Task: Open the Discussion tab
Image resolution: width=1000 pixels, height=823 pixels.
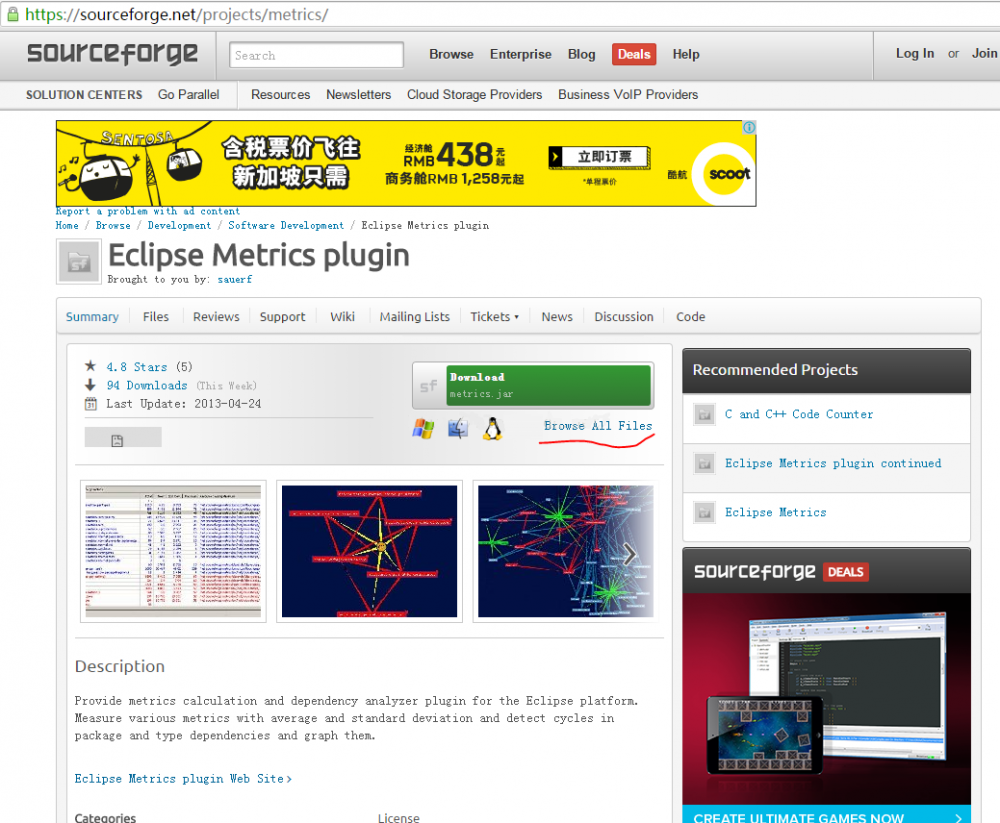Action: point(624,316)
